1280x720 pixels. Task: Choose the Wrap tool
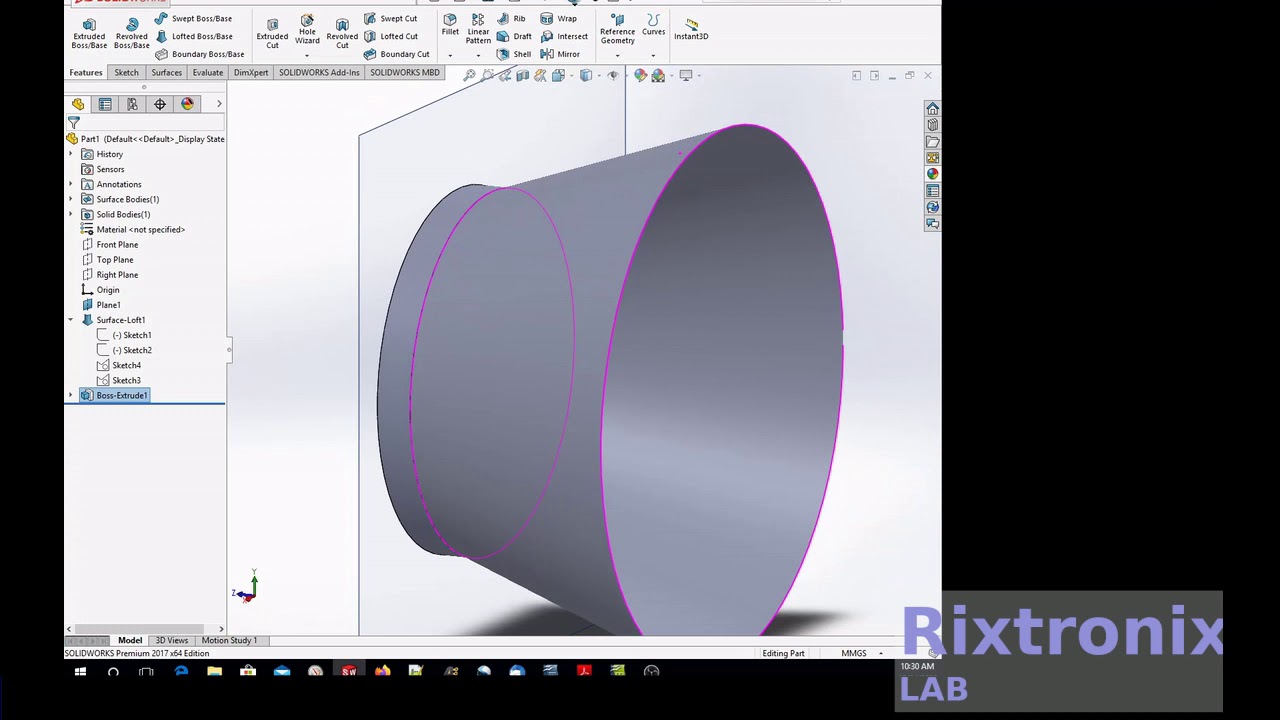pos(559,18)
